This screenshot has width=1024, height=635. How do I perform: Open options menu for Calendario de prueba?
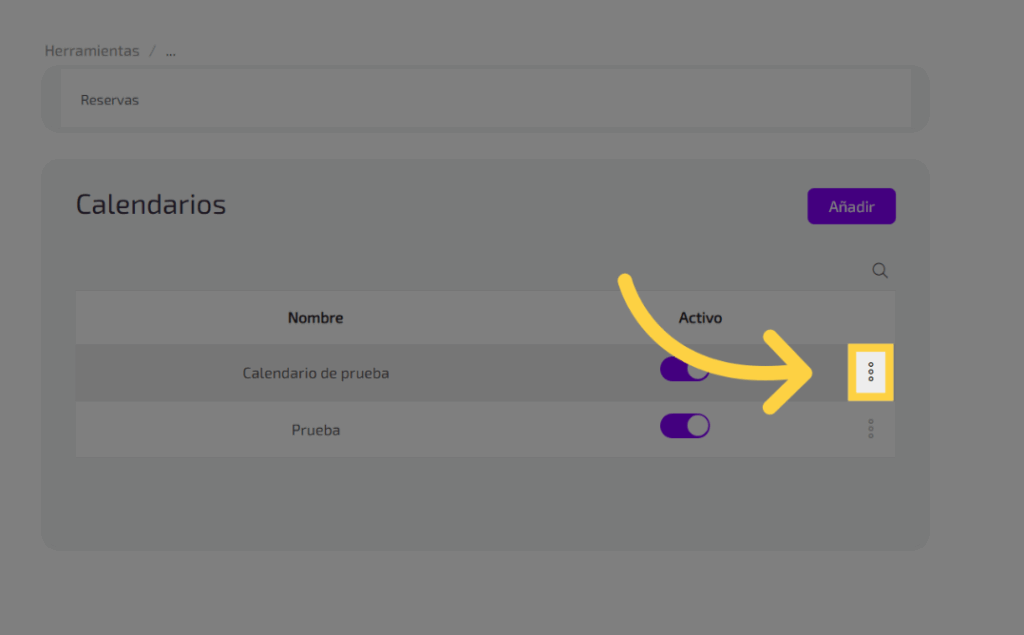tap(871, 372)
